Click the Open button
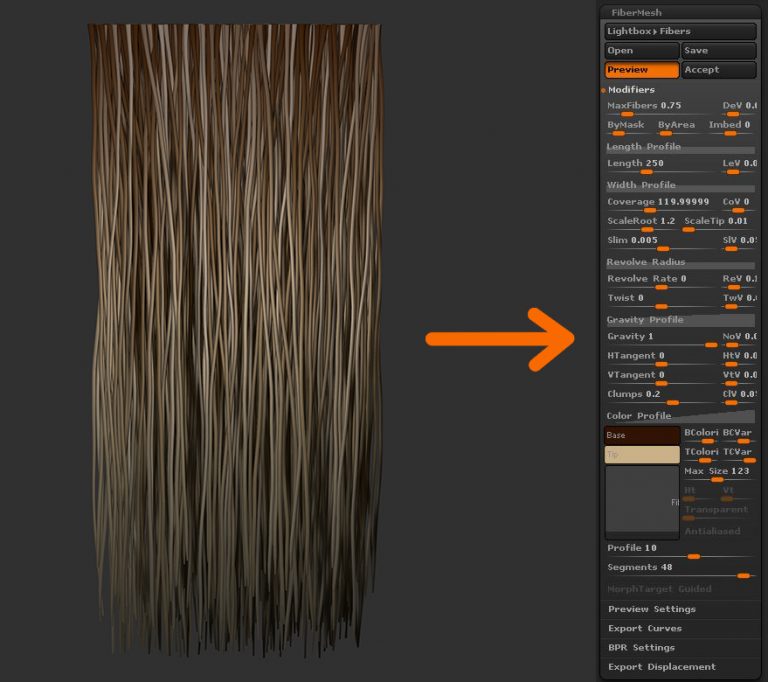768x682 pixels. [x=642, y=50]
